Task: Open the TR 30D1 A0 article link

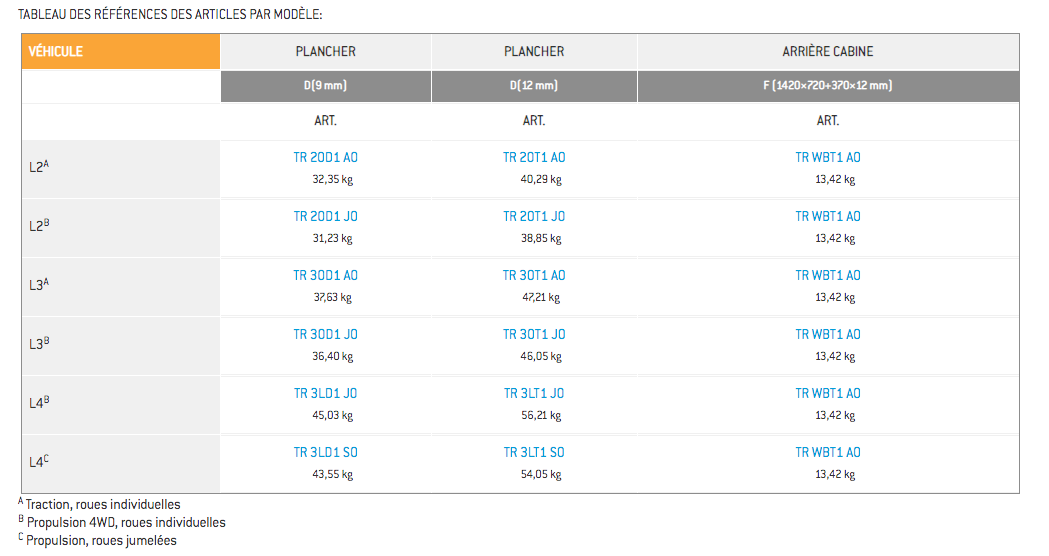Action: pyautogui.click(x=326, y=275)
